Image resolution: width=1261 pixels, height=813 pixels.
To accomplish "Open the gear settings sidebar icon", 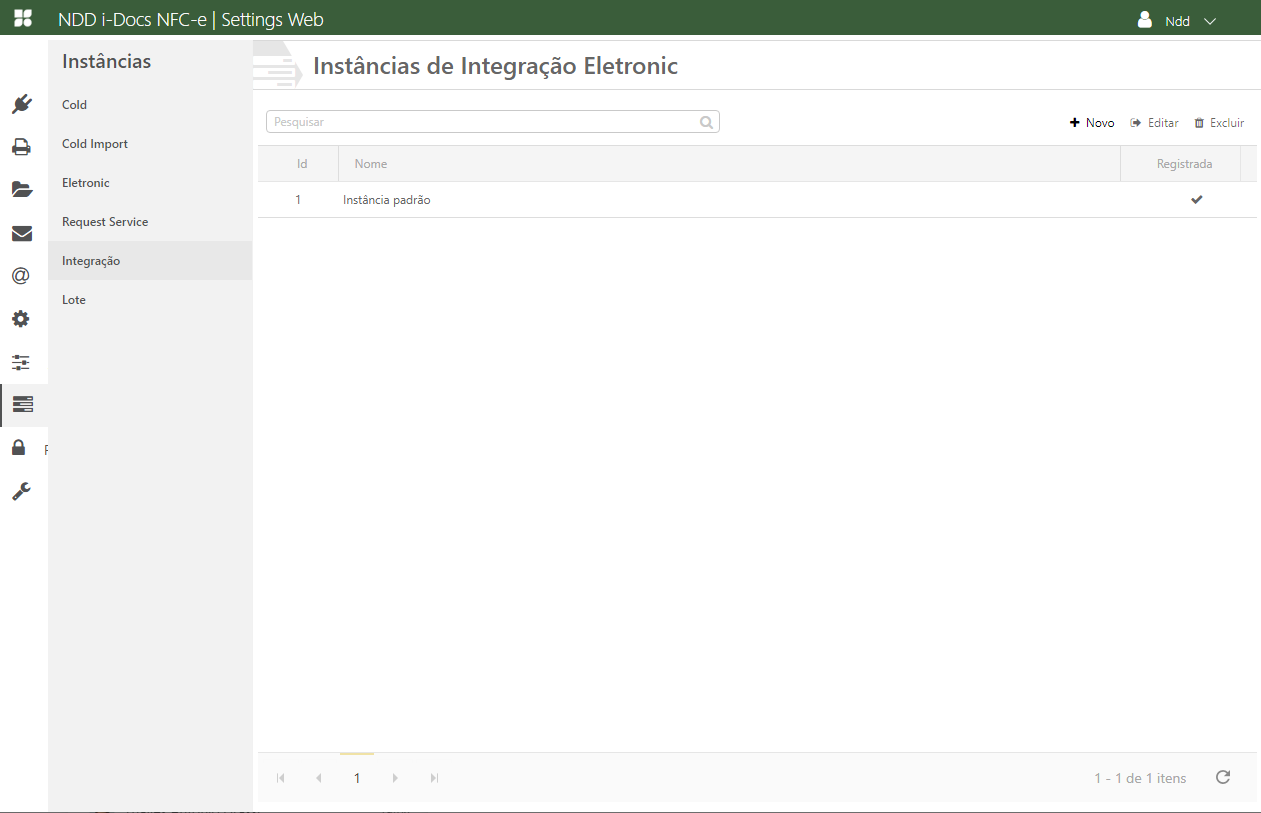I will point(22,319).
